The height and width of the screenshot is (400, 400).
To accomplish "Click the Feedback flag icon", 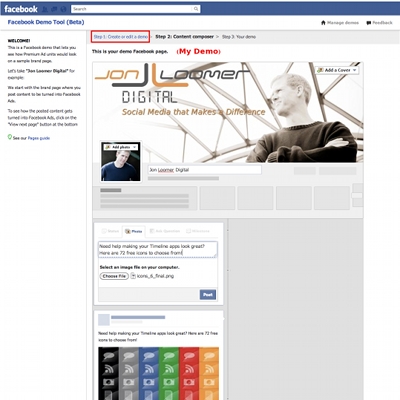I will click(369, 23).
